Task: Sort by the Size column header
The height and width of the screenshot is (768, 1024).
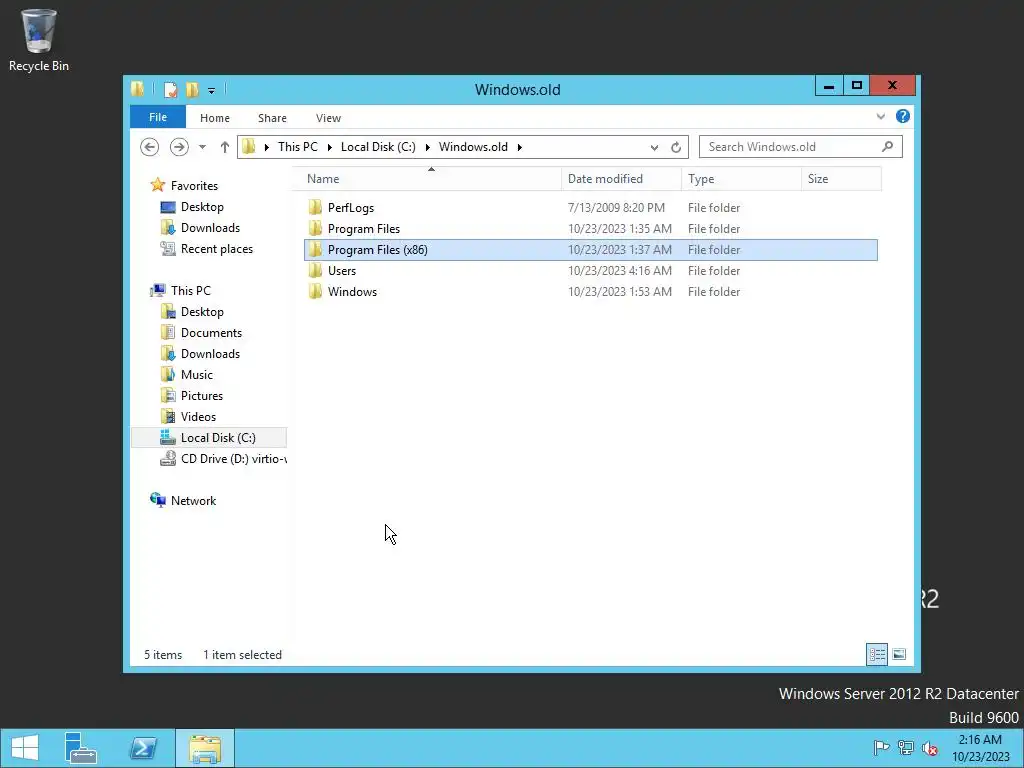Action: coord(841,178)
